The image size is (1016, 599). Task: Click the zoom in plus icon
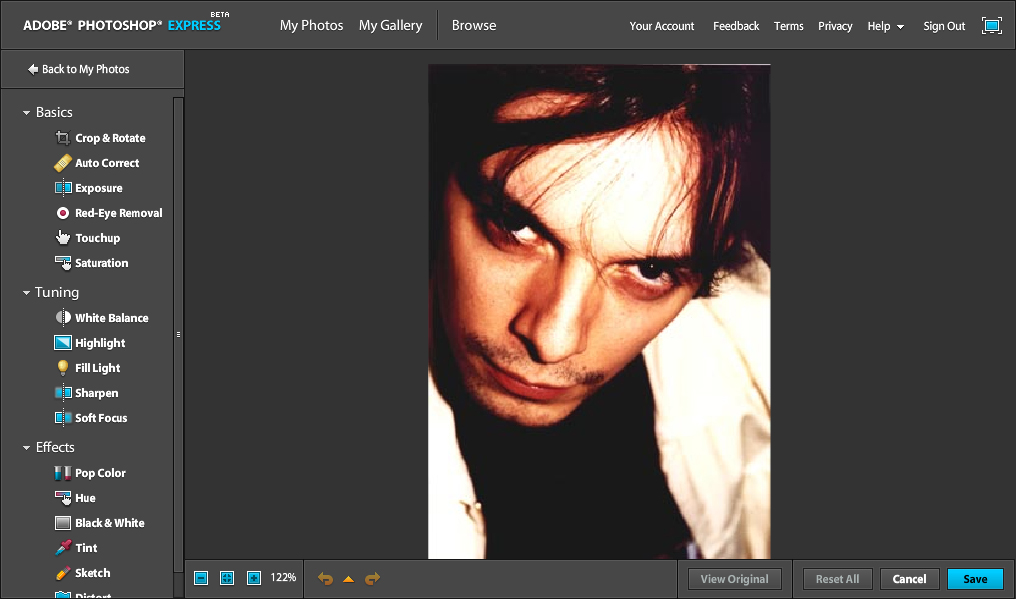[254, 578]
